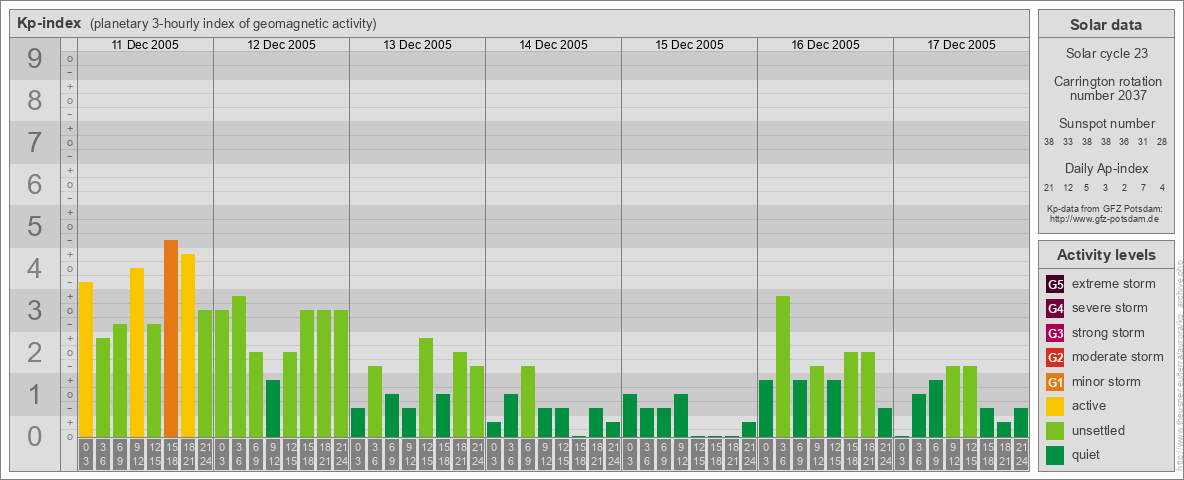Select the G3 strong storm badge
The width and height of the screenshot is (1184, 480).
coord(1055,333)
